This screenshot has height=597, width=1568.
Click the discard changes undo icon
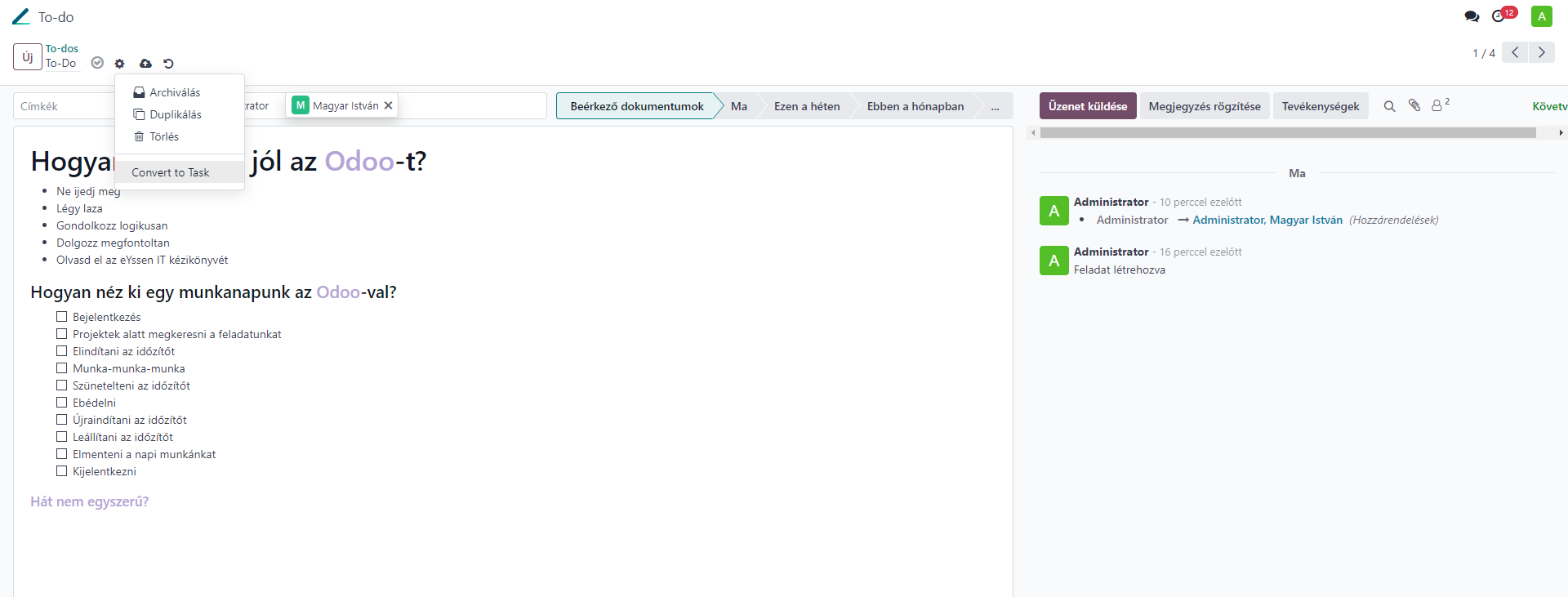tap(168, 63)
